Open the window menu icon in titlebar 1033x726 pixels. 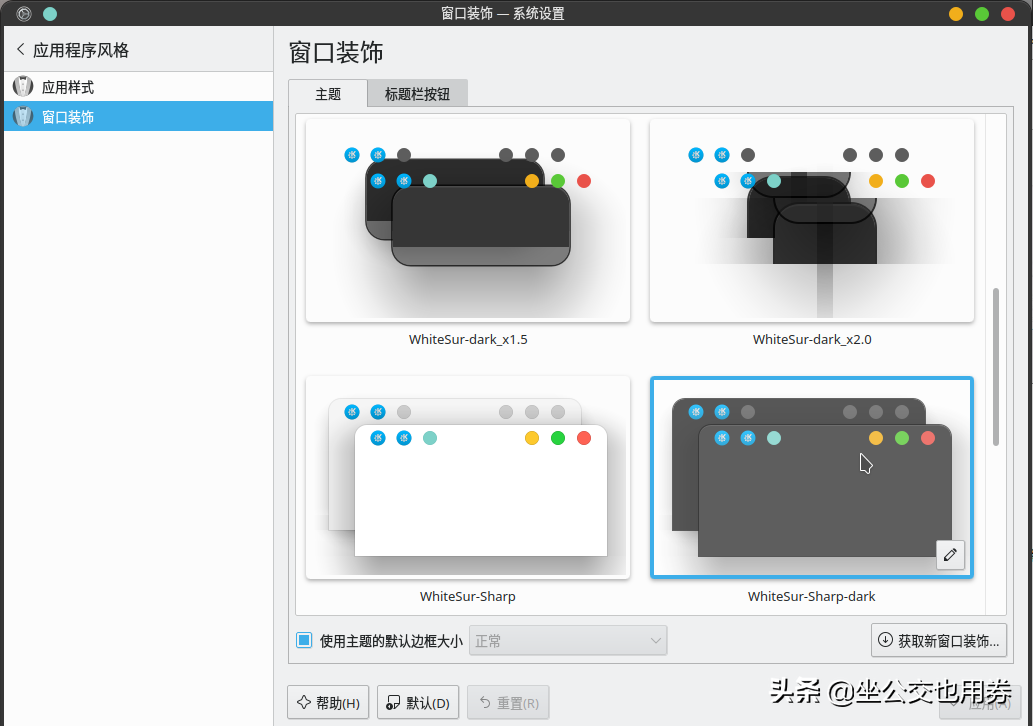point(24,14)
